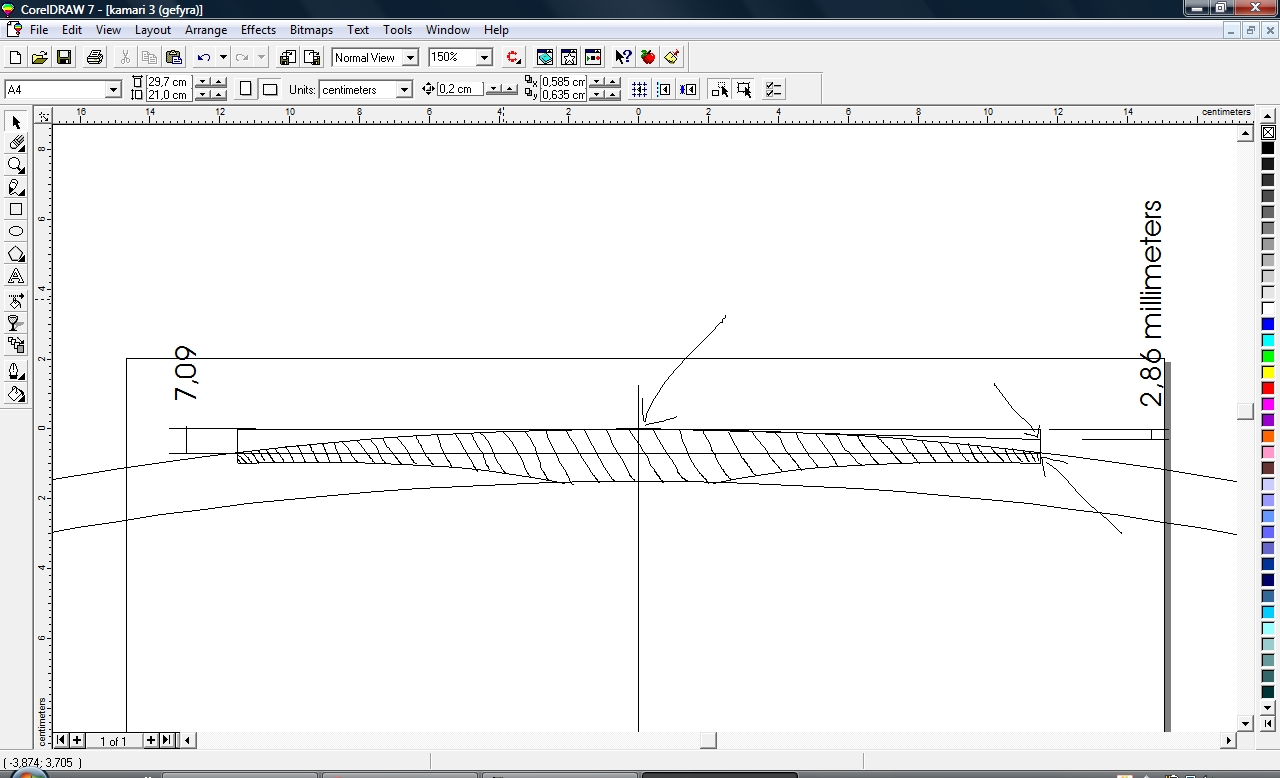Choose the Rectangle tool
Image resolution: width=1280 pixels, height=778 pixels.
pos(16,210)
